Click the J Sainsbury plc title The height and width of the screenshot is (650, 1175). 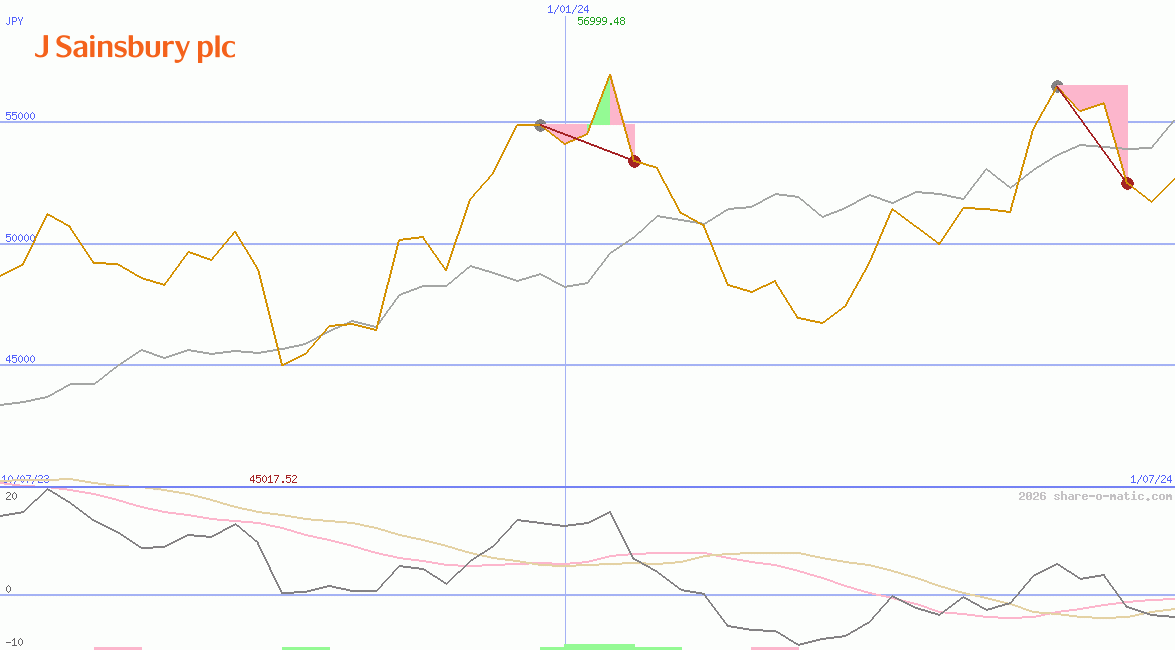[x=135, y=47]
